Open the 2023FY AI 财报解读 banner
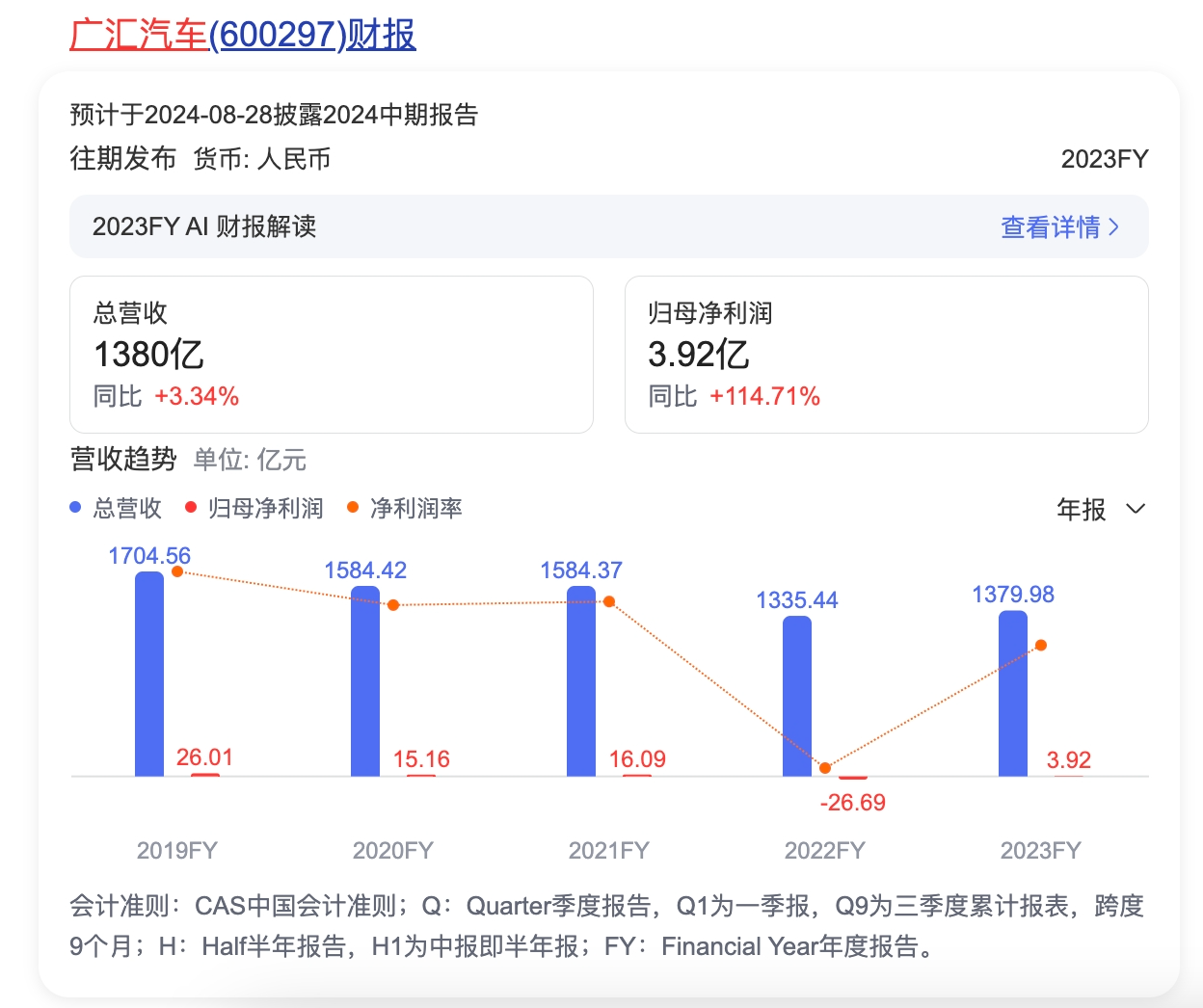Screen dimensions: 1203x1008 point(609,226)
